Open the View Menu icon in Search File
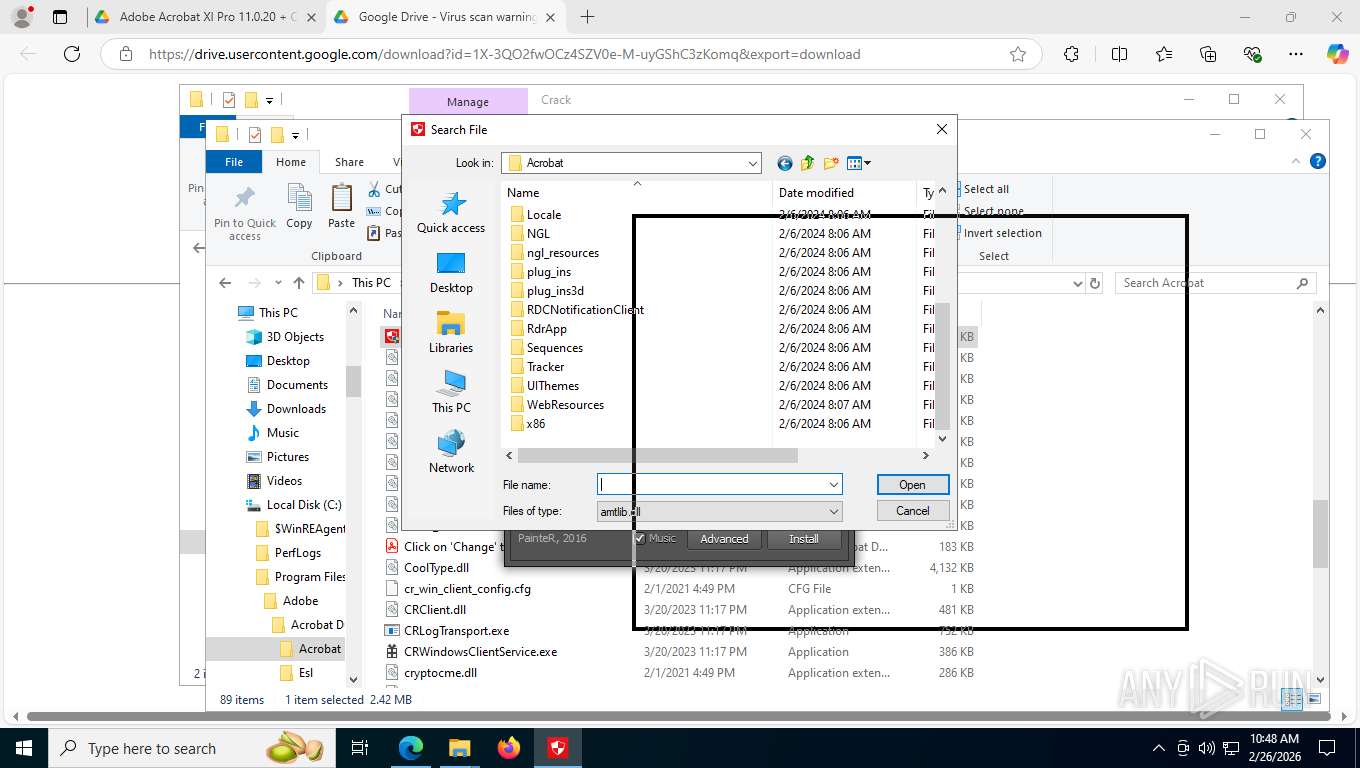This screenshot has height=768, width=1360. [x=859, y=163]
